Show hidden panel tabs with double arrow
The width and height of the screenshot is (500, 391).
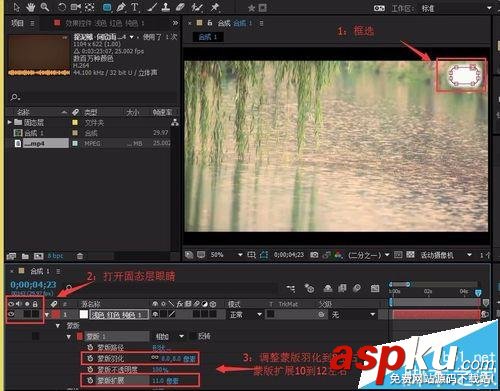pos(175,23)
